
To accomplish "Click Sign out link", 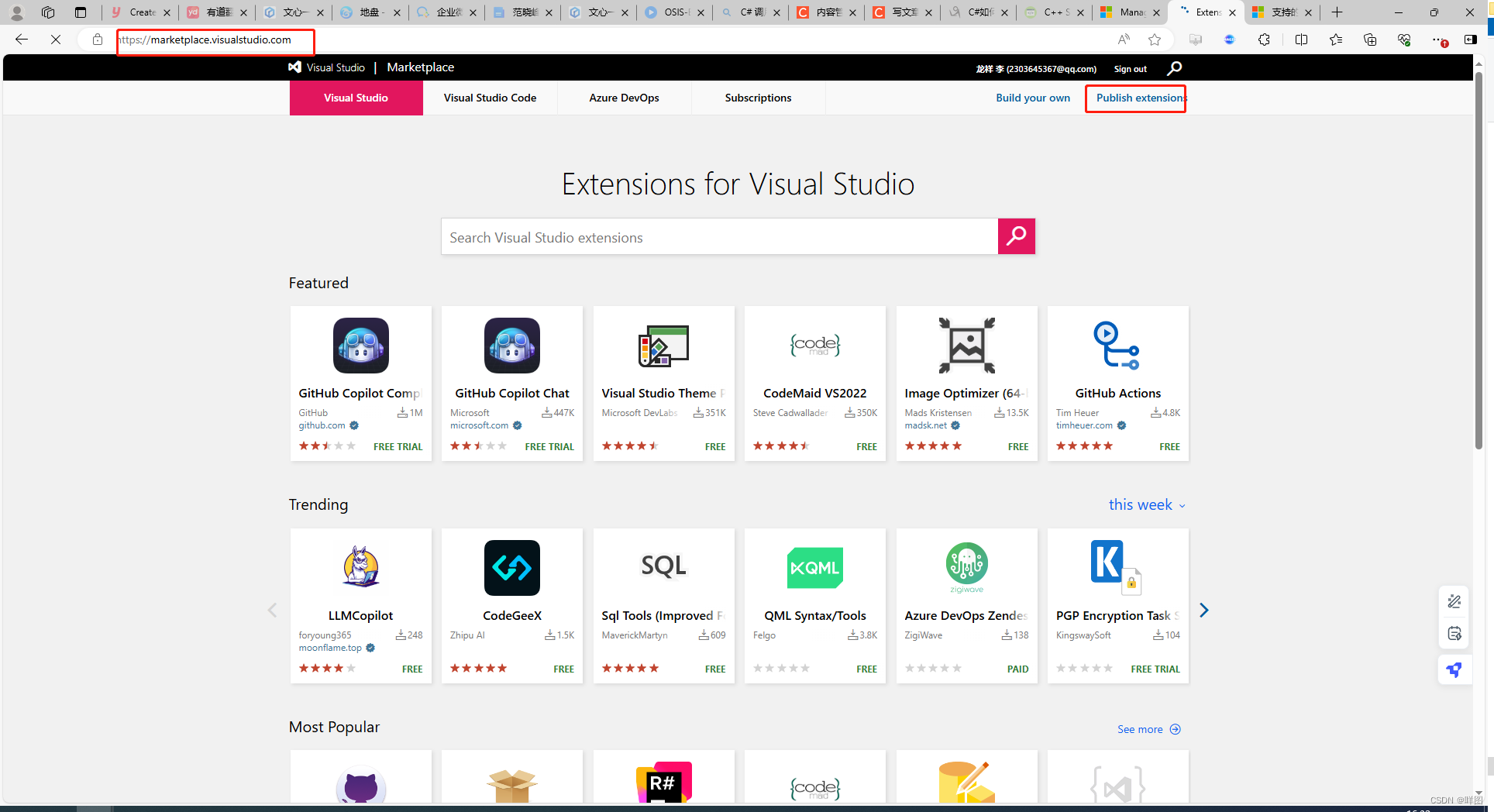I will click(1130, 69).
